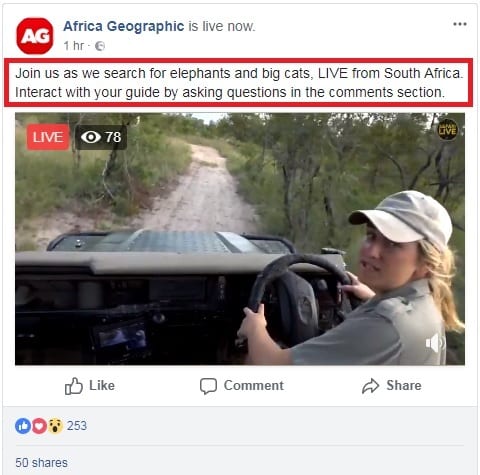The image size is (480, 475).
Task: Open the post options three-dots menu
Action: tap(460, 24)
